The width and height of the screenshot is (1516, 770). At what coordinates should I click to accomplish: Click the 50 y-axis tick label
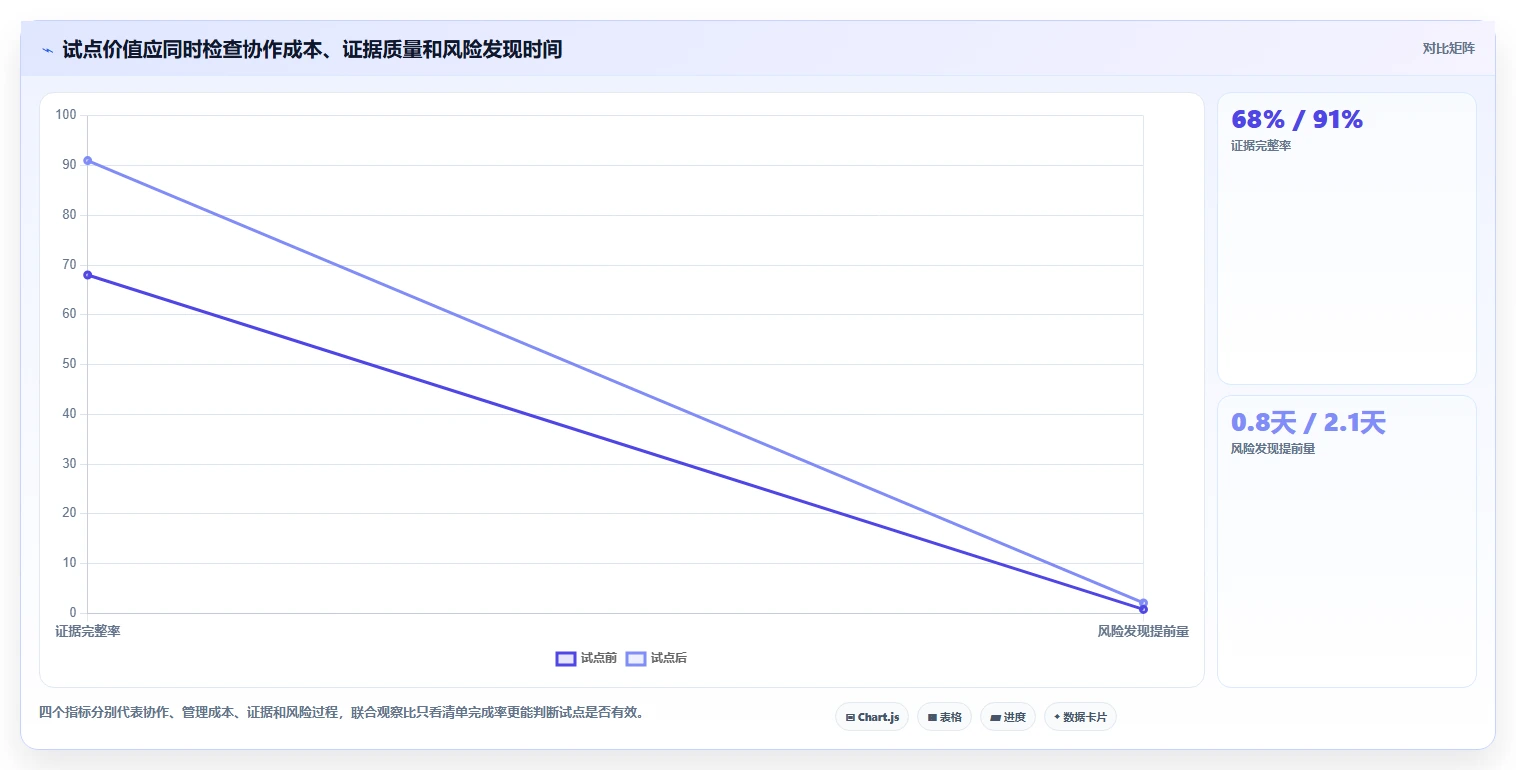[69, 364]
